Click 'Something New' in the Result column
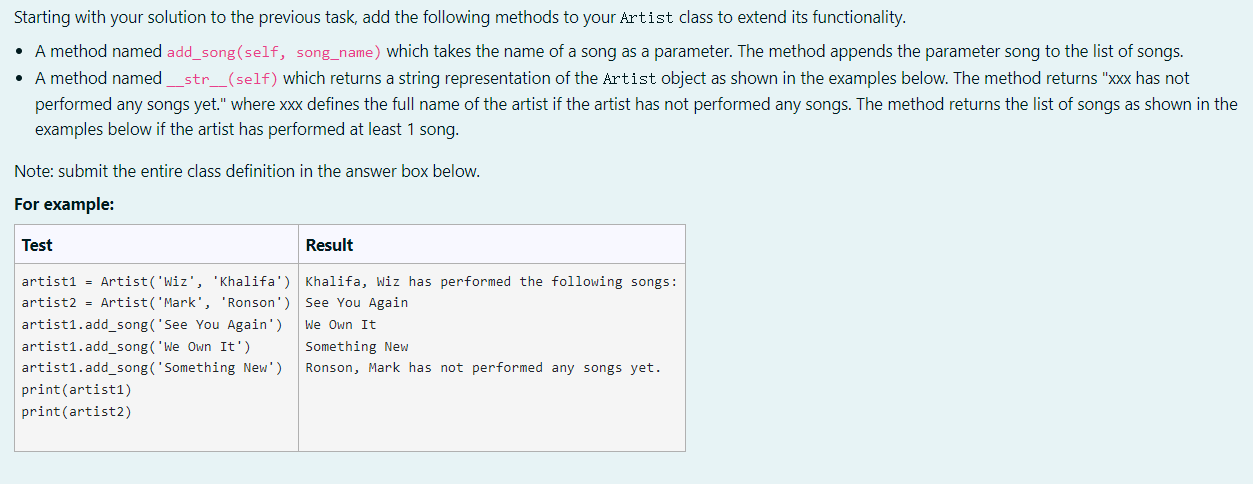Image resolution: width=1253 pixels, height=484 pixels. point(357,347)
